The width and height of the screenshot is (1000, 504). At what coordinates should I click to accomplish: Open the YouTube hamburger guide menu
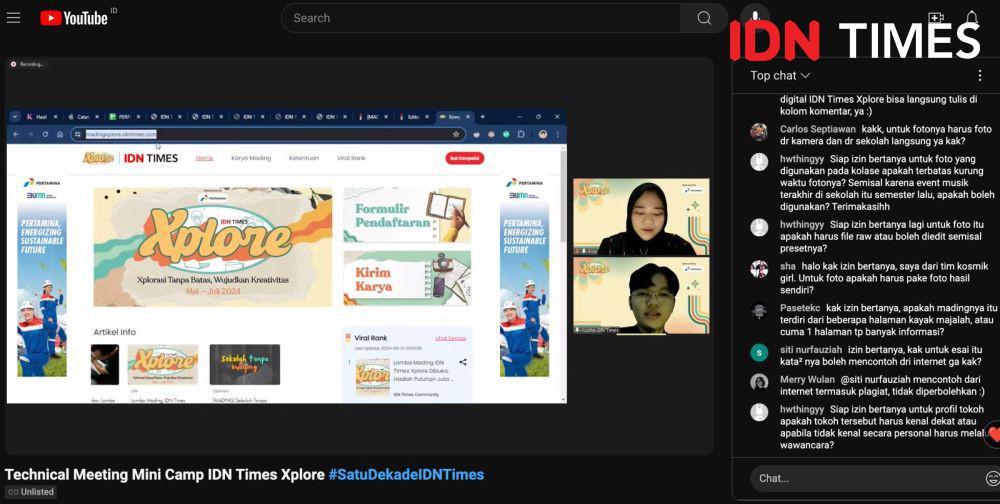13,18
